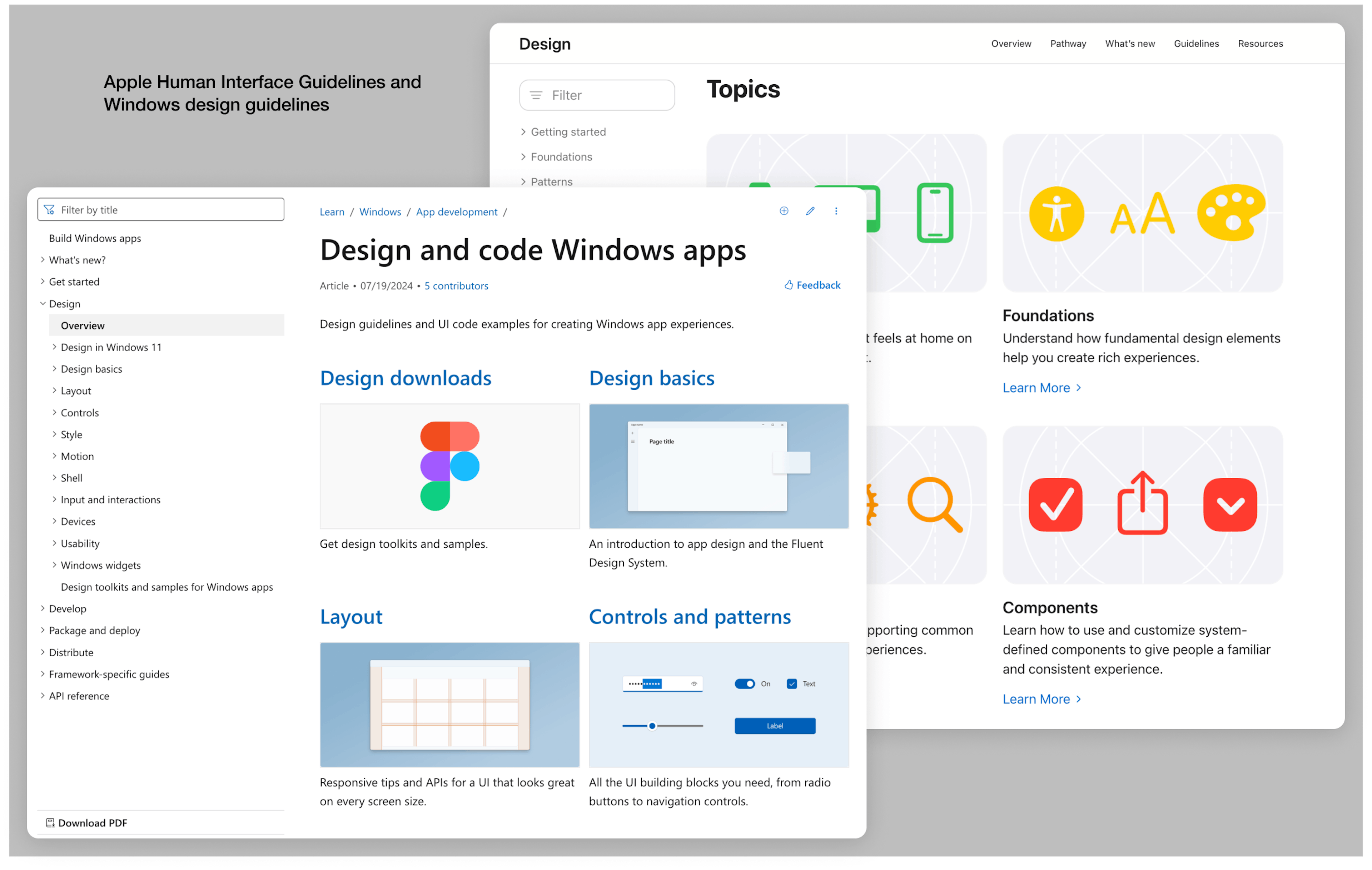Viewport: 1372px width, 870px height.
Task: Click the thumbs-up Feedback icon
Action: coord(789,285)
